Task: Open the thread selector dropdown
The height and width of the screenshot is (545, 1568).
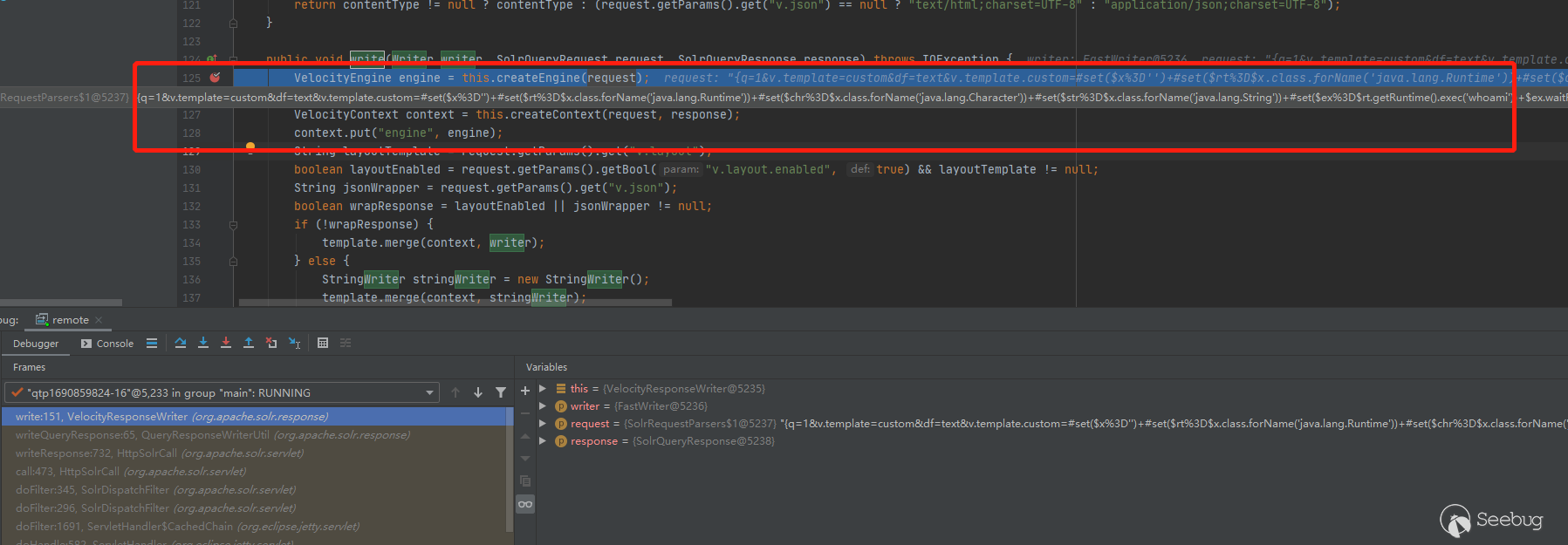Action: (x=429, y=393)
